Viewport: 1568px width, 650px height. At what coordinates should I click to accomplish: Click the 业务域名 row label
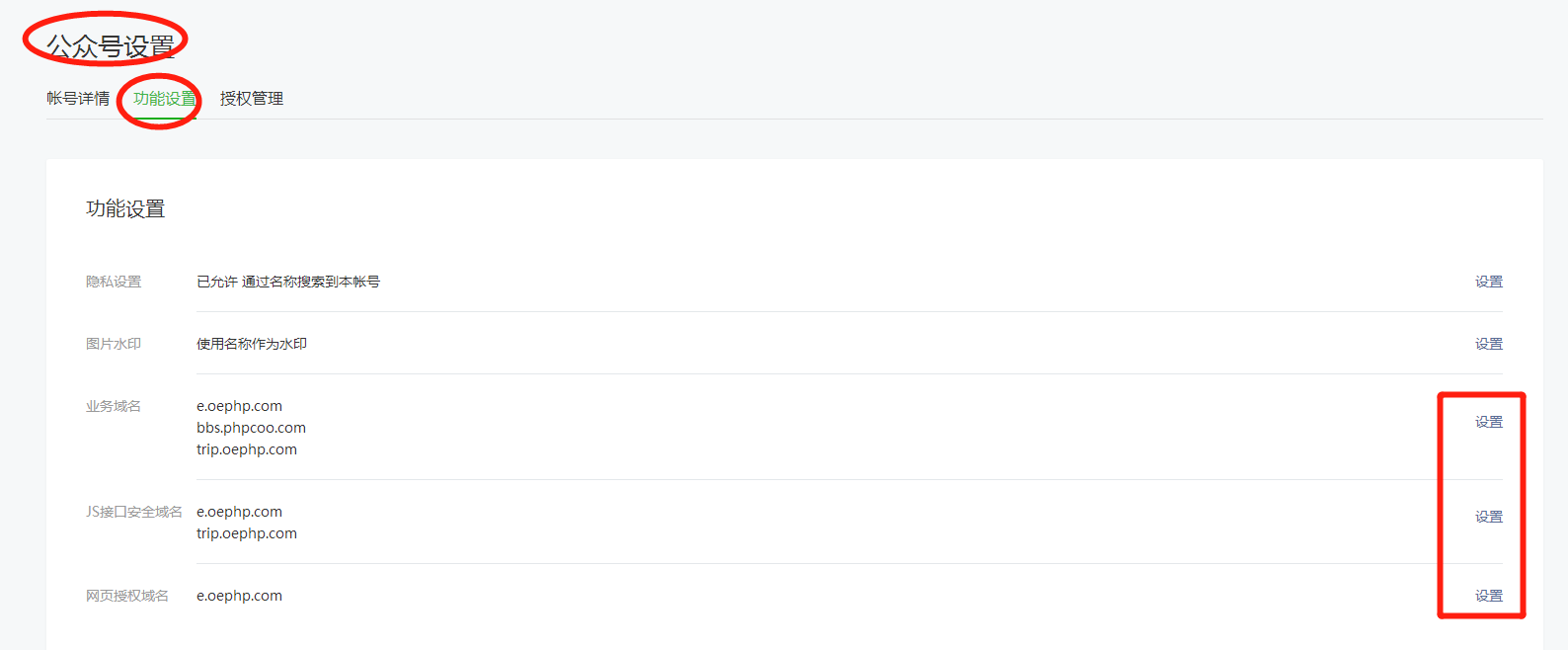click(x=114, y=406)
